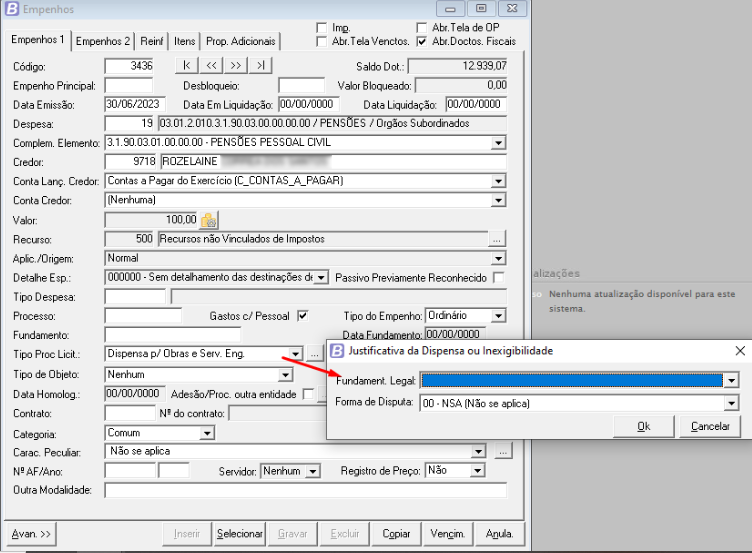Confirm dialog with Ok button

[644, 426]
